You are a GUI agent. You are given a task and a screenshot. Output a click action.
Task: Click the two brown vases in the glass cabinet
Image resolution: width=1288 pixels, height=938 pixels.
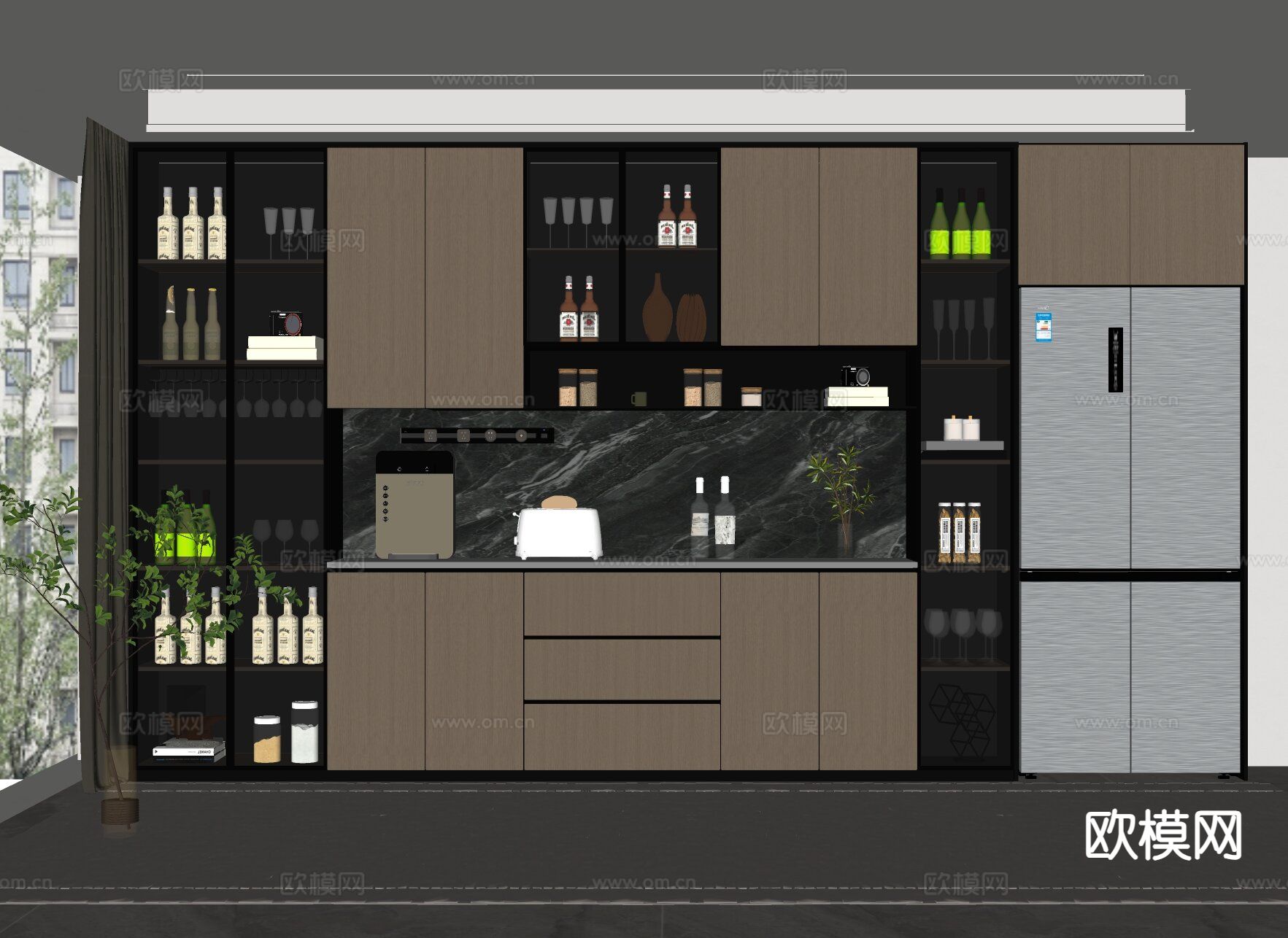[x=675, y=308]
